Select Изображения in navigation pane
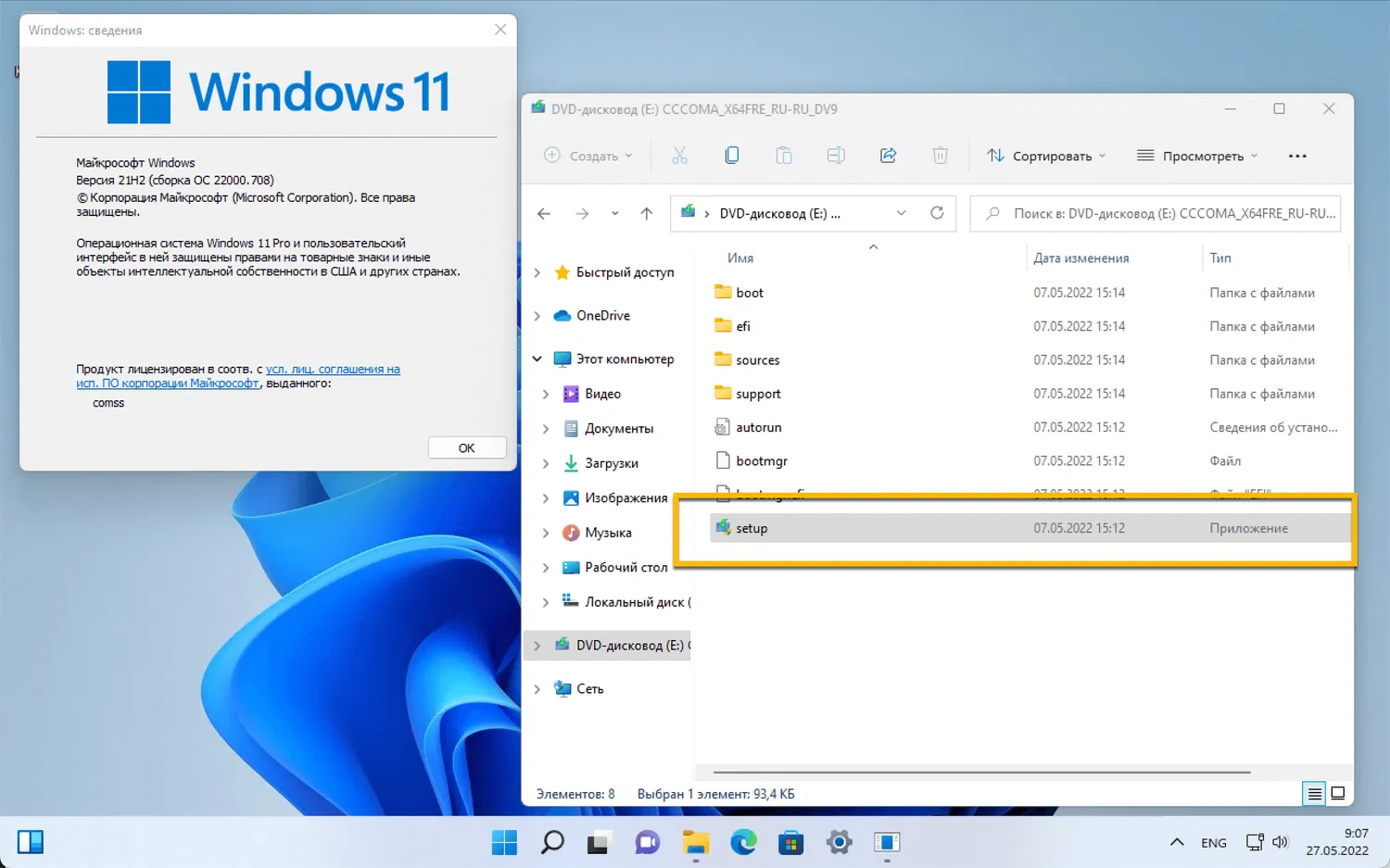Screen dimensions: 1390x868 [x=625, y=497]
